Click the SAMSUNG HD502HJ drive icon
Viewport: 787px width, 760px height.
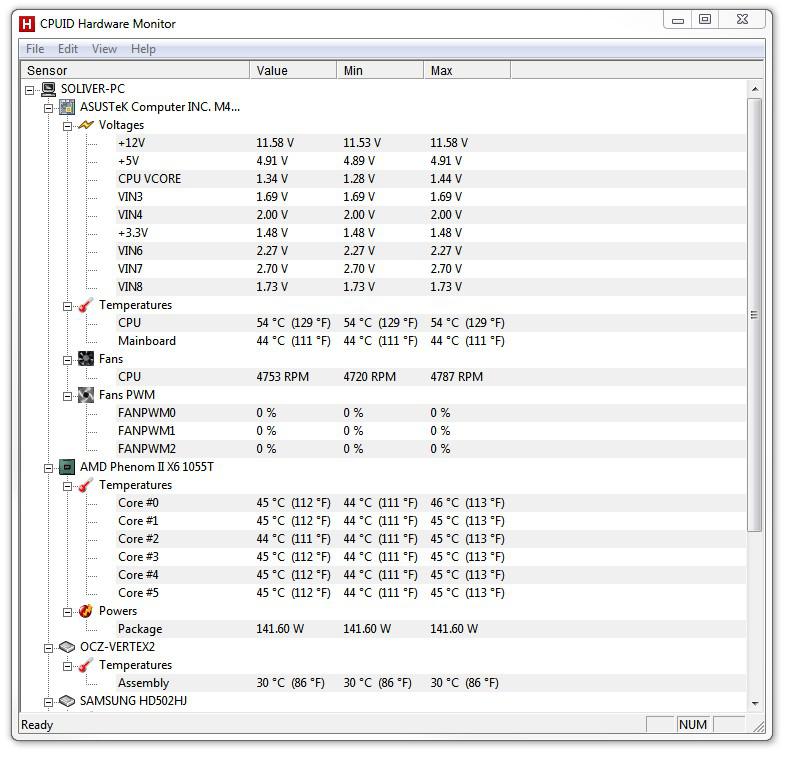coord(67,701)
